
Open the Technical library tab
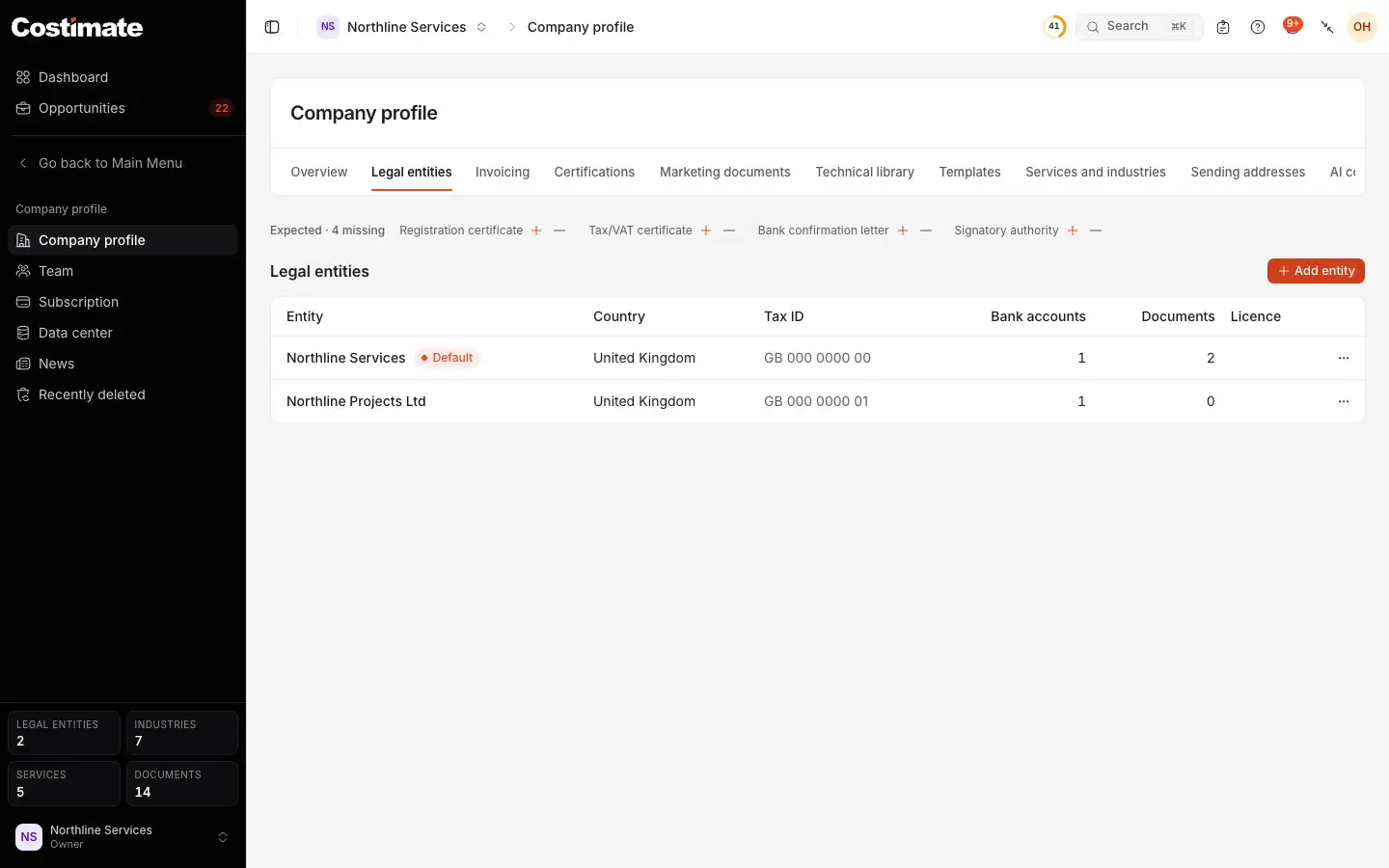click(x=865, y=172)
